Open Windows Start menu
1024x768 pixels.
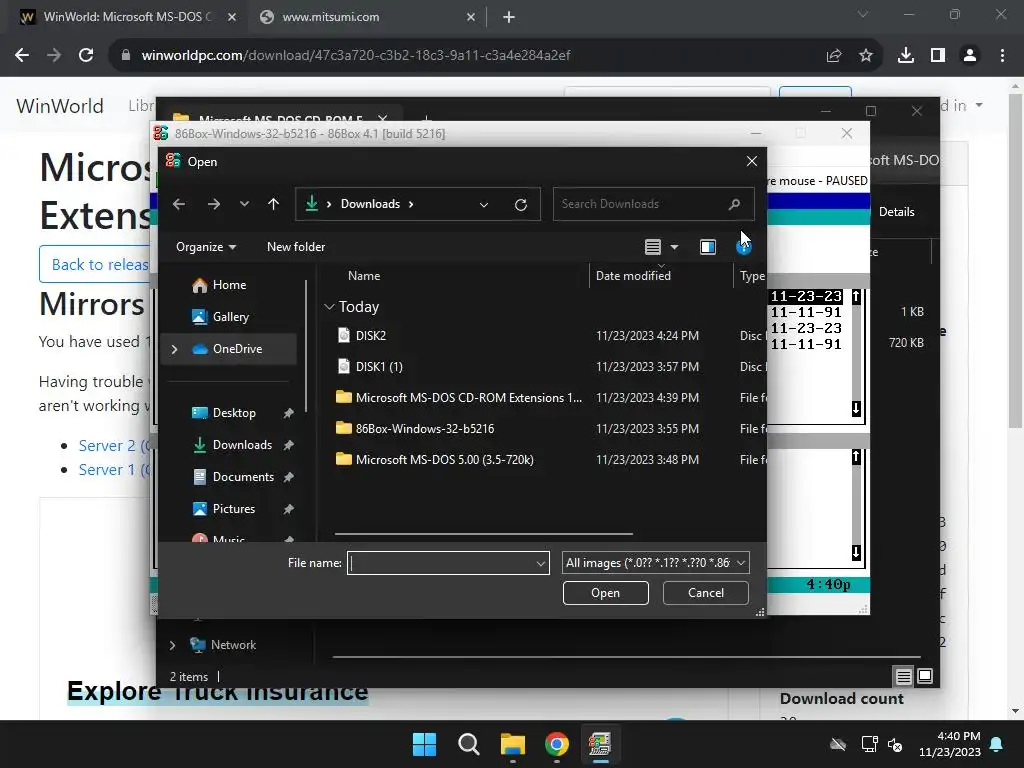tap(424, 744)
